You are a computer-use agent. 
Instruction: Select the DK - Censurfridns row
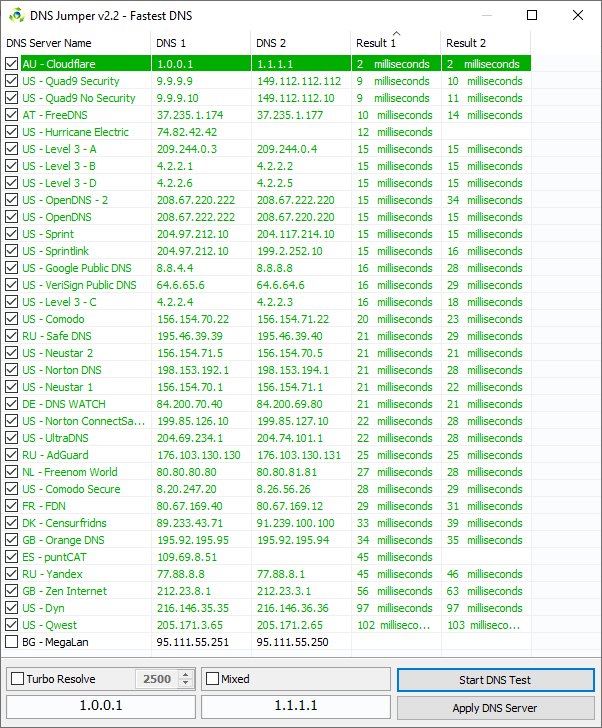coord(266,523)
